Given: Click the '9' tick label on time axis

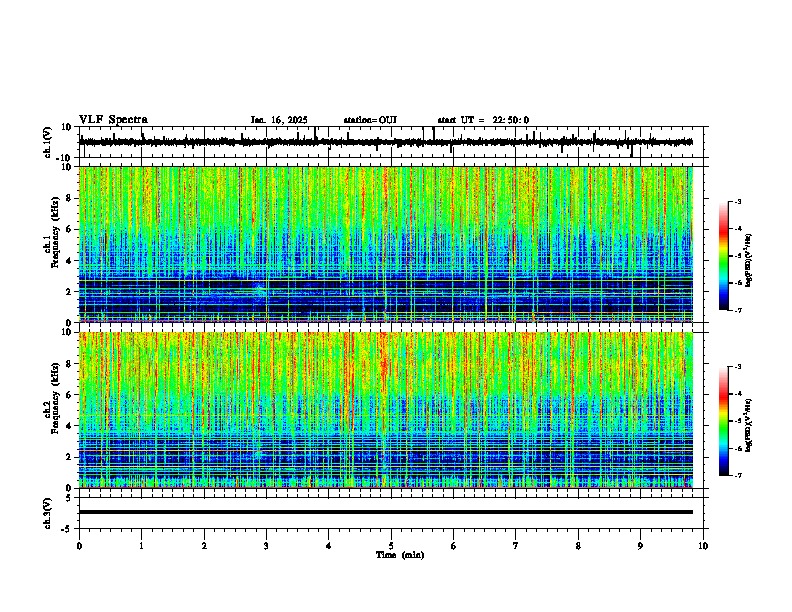Looking at the screenshot, I should coord(640,546).
